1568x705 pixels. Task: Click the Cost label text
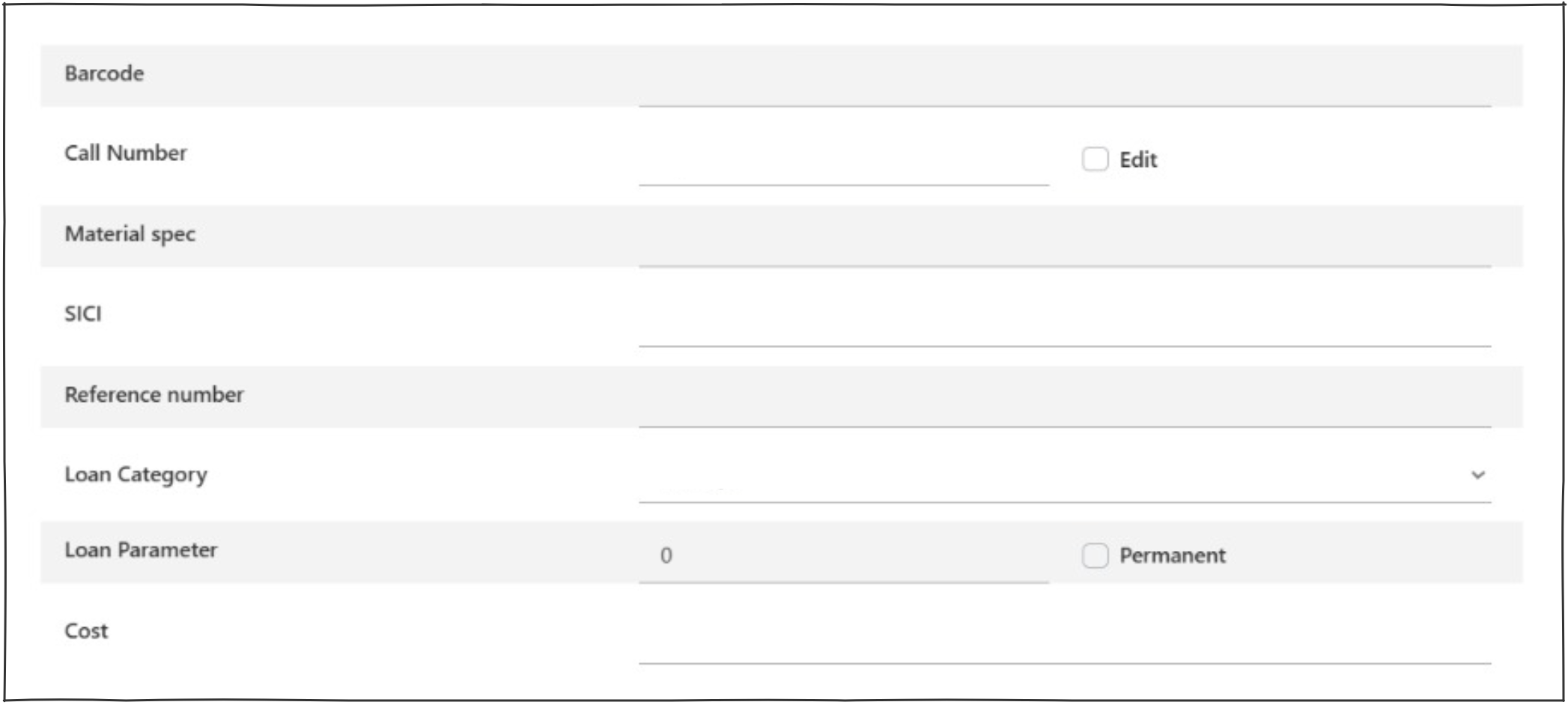click(86, 631)
